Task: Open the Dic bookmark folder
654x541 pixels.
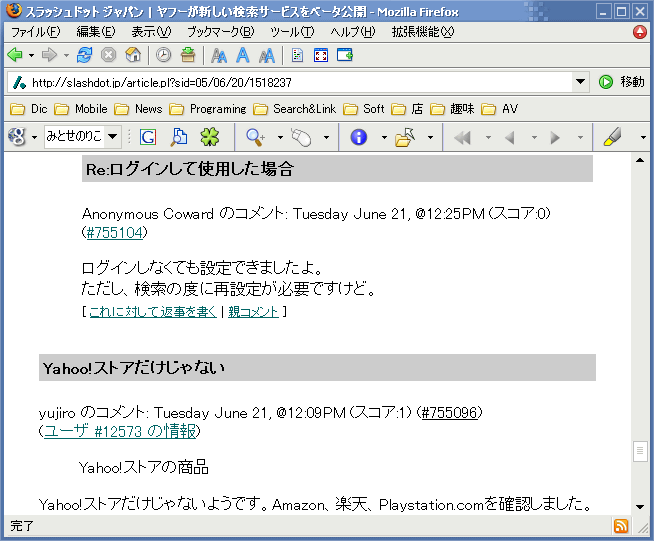Action: (29, 109)
